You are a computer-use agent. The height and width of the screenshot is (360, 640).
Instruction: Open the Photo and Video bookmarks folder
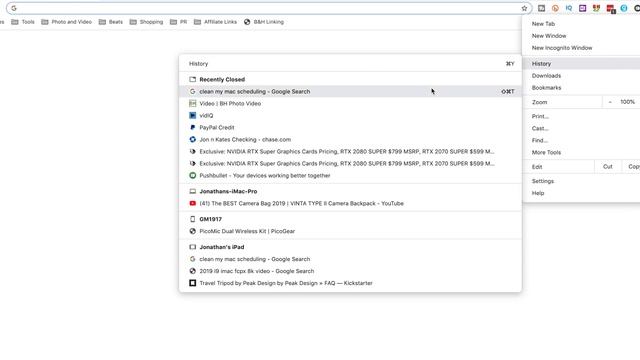point(67,22)
